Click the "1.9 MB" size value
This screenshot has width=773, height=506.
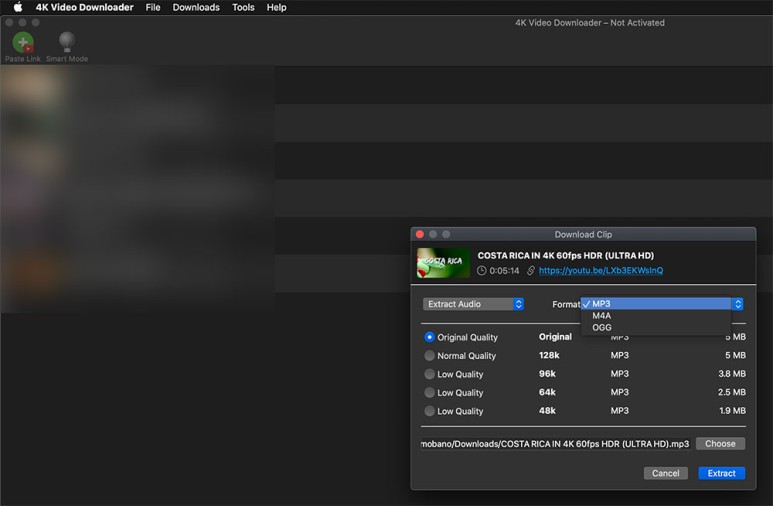coord(732,411)
